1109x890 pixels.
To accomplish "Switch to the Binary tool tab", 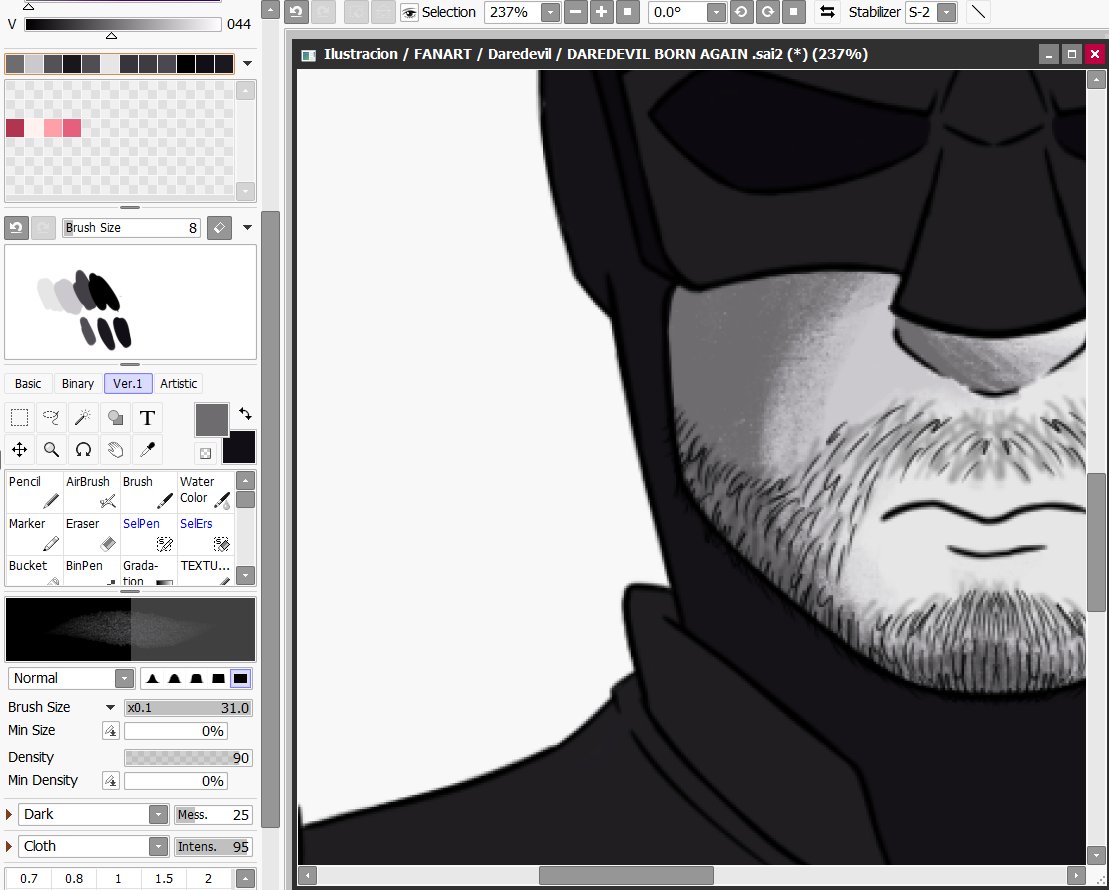I will tap(78, 383).
